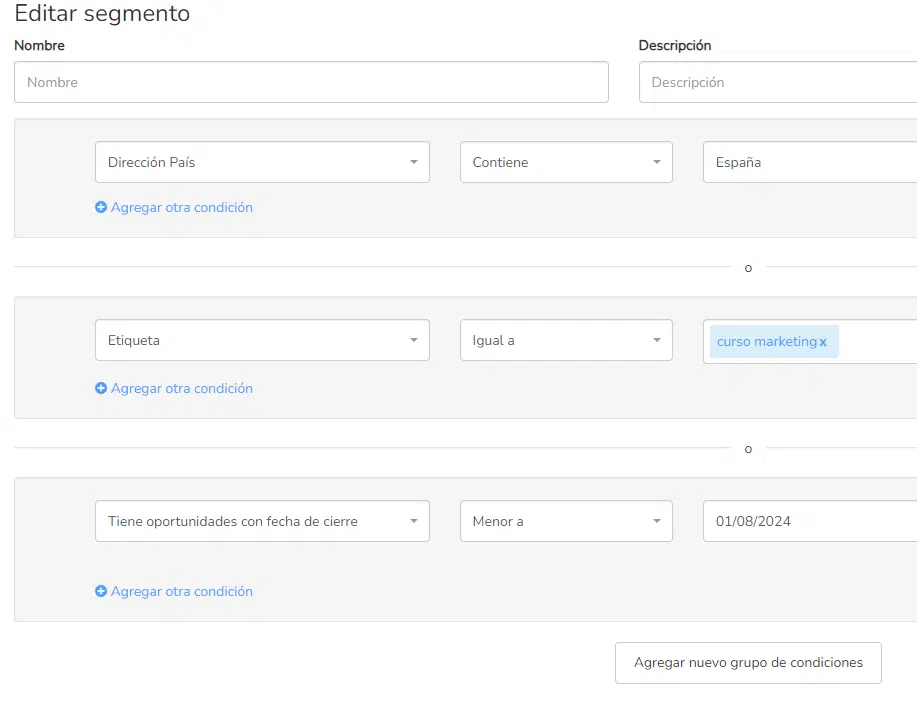Click plus icon under Etiqueta condition
The image size is (917, 718).
tap(101, 388)
